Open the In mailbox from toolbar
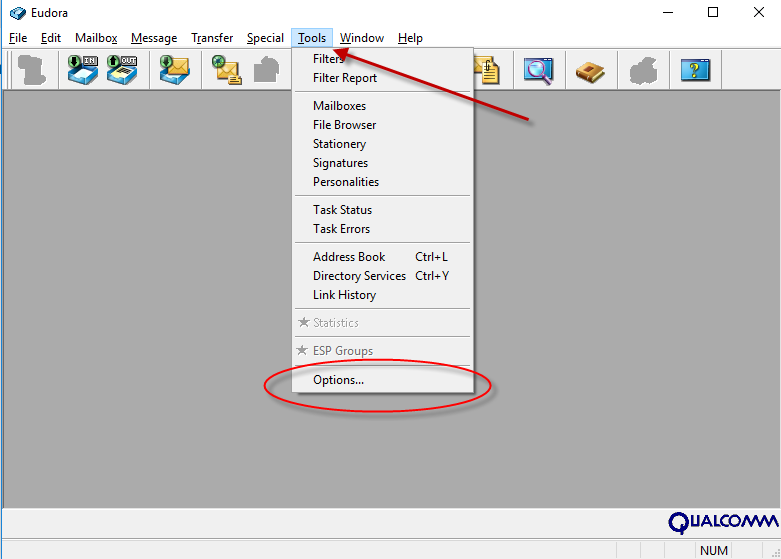 coord(83,70)
